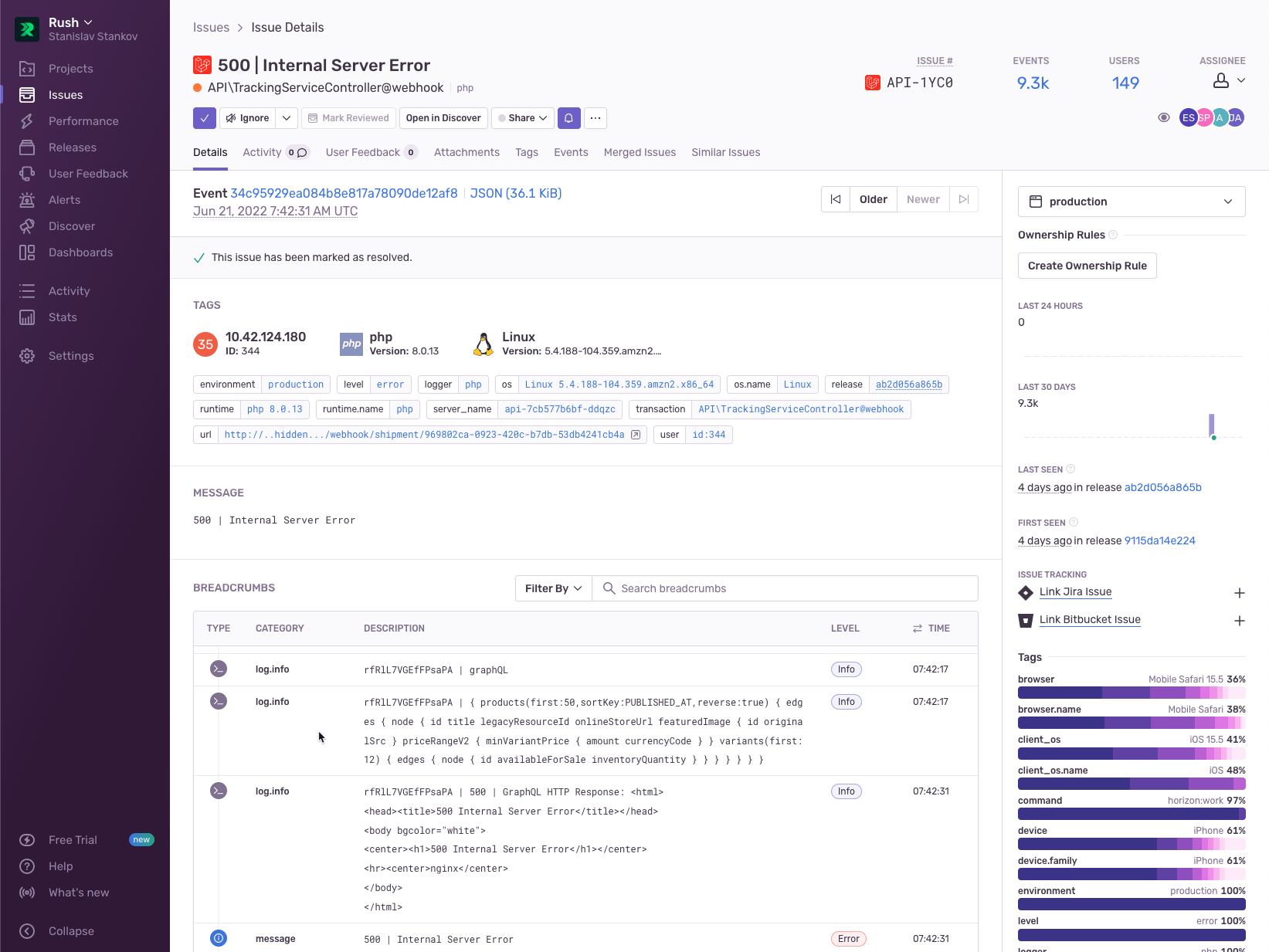Toggle the resolve checkmark button
This screenshot has width=1269, height=952.
(205, 118)
